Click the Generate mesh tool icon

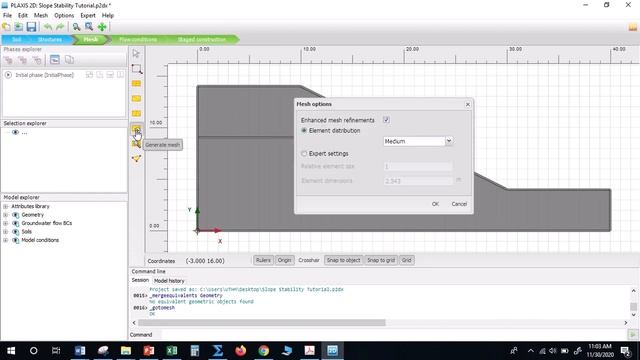tap(136, 130)
